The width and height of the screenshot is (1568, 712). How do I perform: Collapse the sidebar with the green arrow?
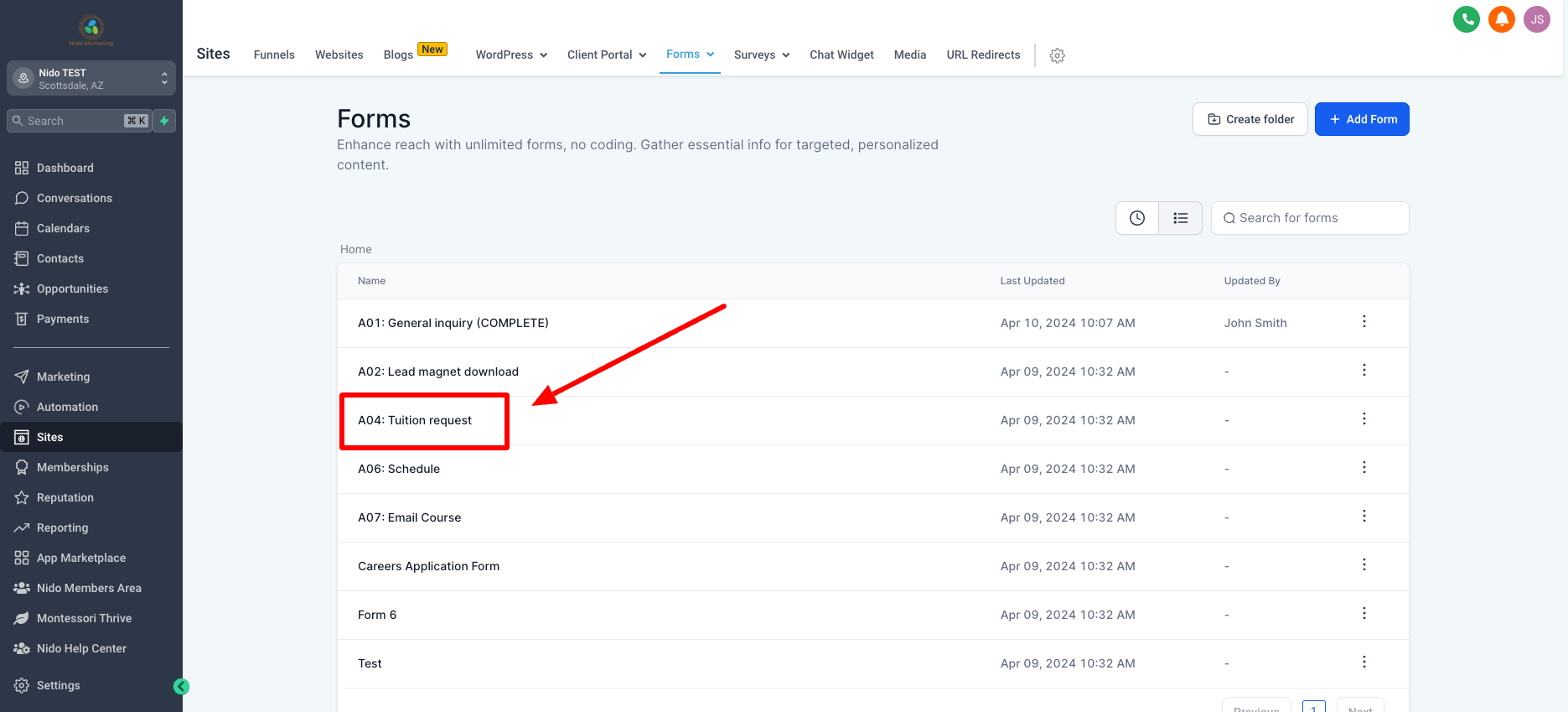pyautogui.click(x=181, y=687)
